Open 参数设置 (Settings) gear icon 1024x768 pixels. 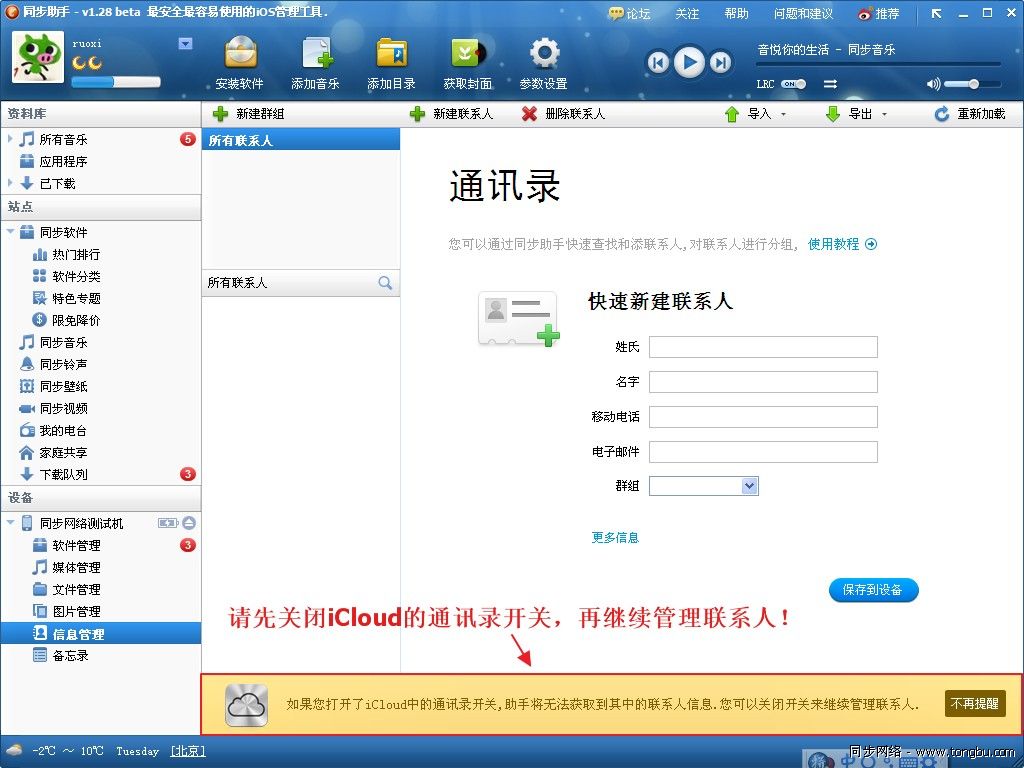[542, 57]
